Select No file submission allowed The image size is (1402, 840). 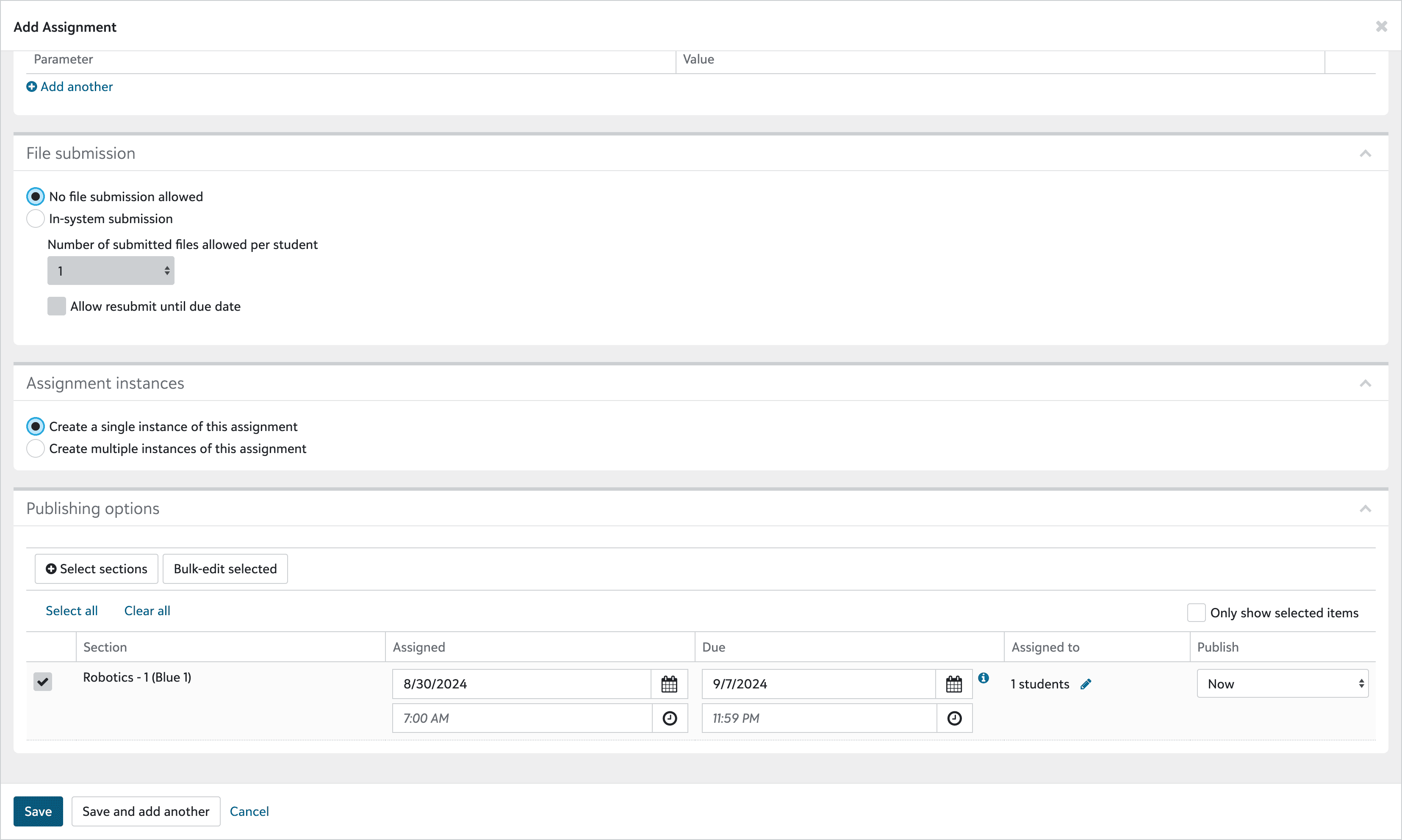click(36, 196)
